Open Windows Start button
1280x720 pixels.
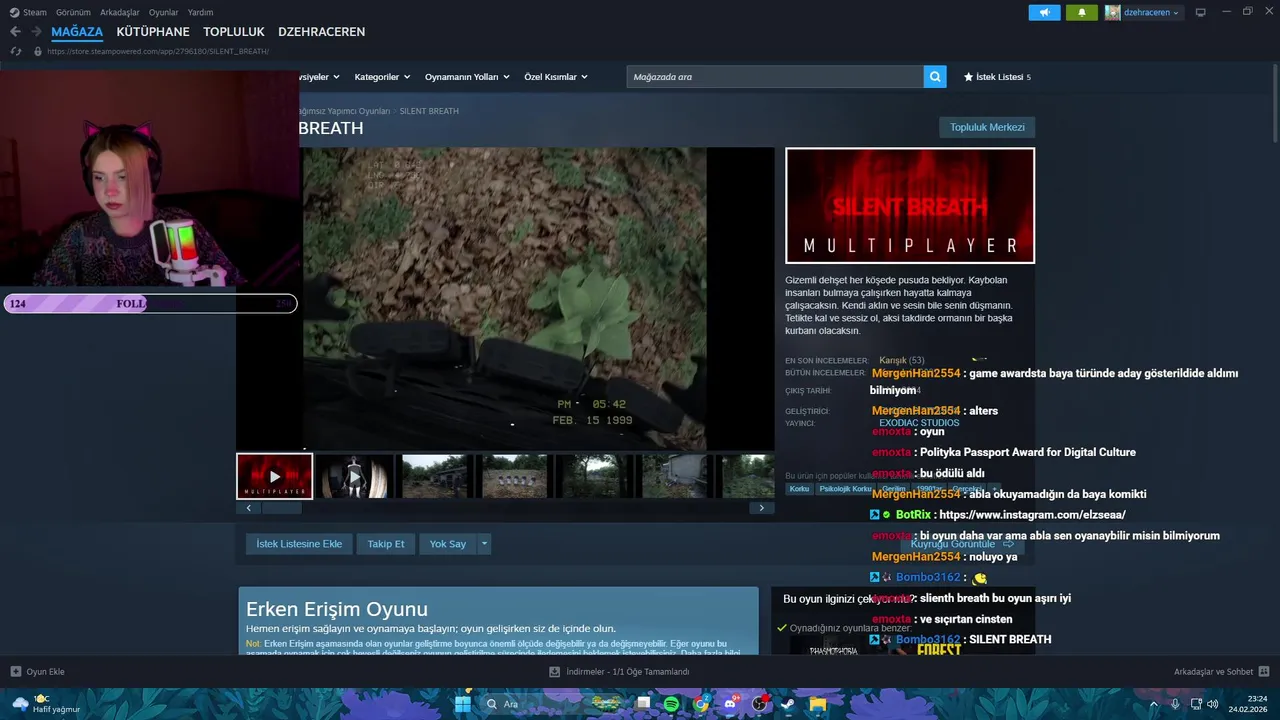point(463,704)
